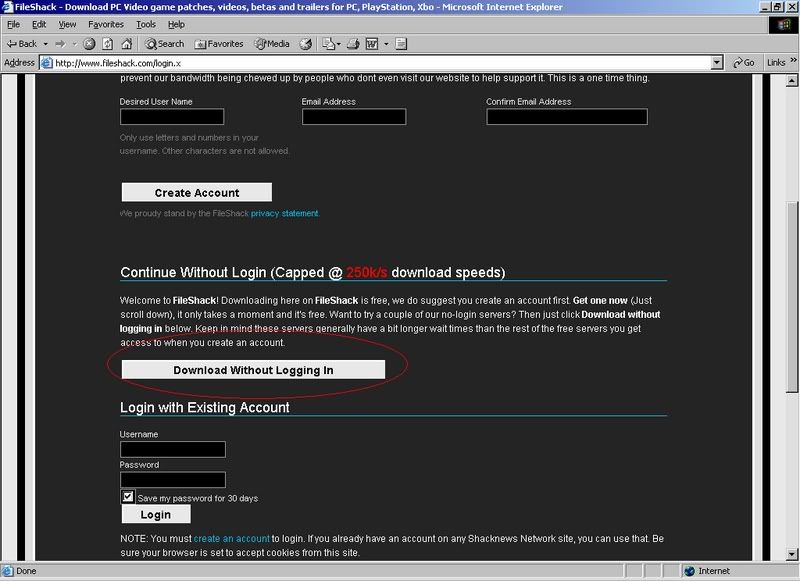Image resolution: width=800 pixels, height=581 pixels.
Task: Open the View menu
Action: pos(67,24)
